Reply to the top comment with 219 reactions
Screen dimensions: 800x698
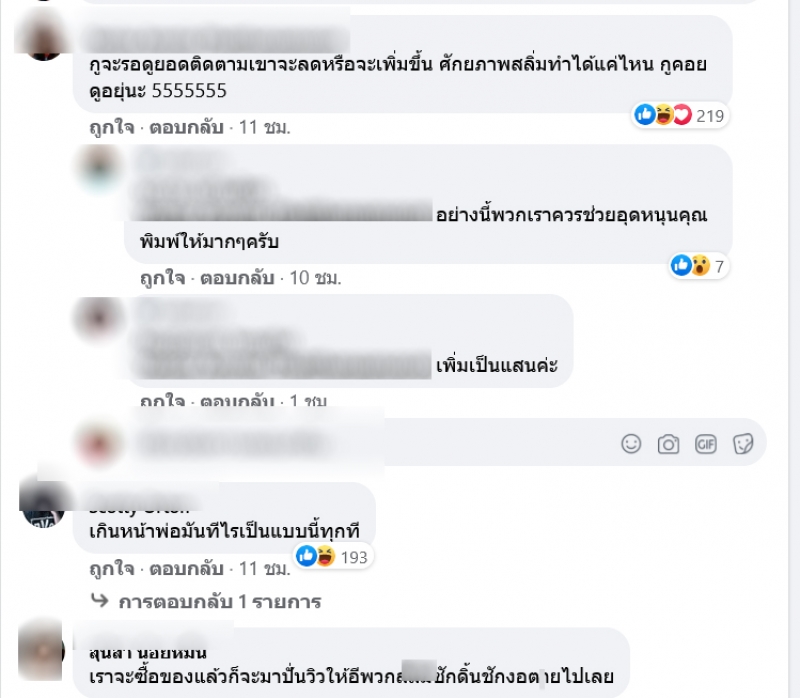coord(186,127)
